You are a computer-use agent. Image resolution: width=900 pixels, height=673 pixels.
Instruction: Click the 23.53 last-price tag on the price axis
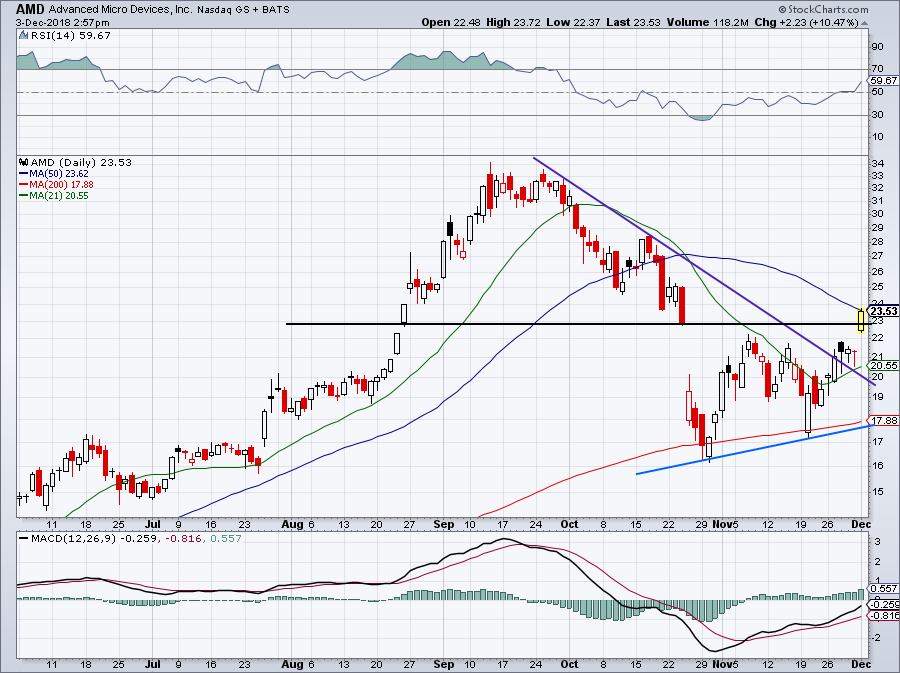[884, 311]
